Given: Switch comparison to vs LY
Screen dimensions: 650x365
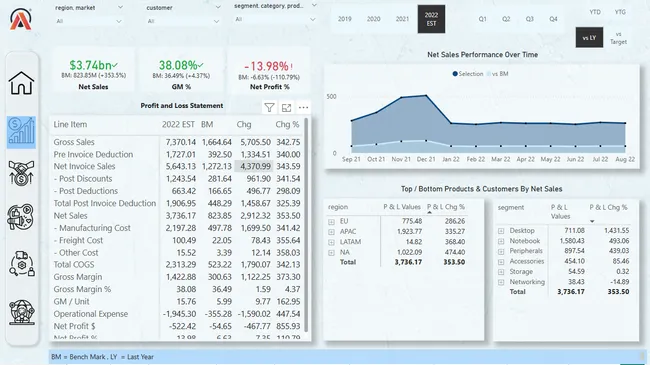Looking at the screenshot, I should (x=589, y=38).
